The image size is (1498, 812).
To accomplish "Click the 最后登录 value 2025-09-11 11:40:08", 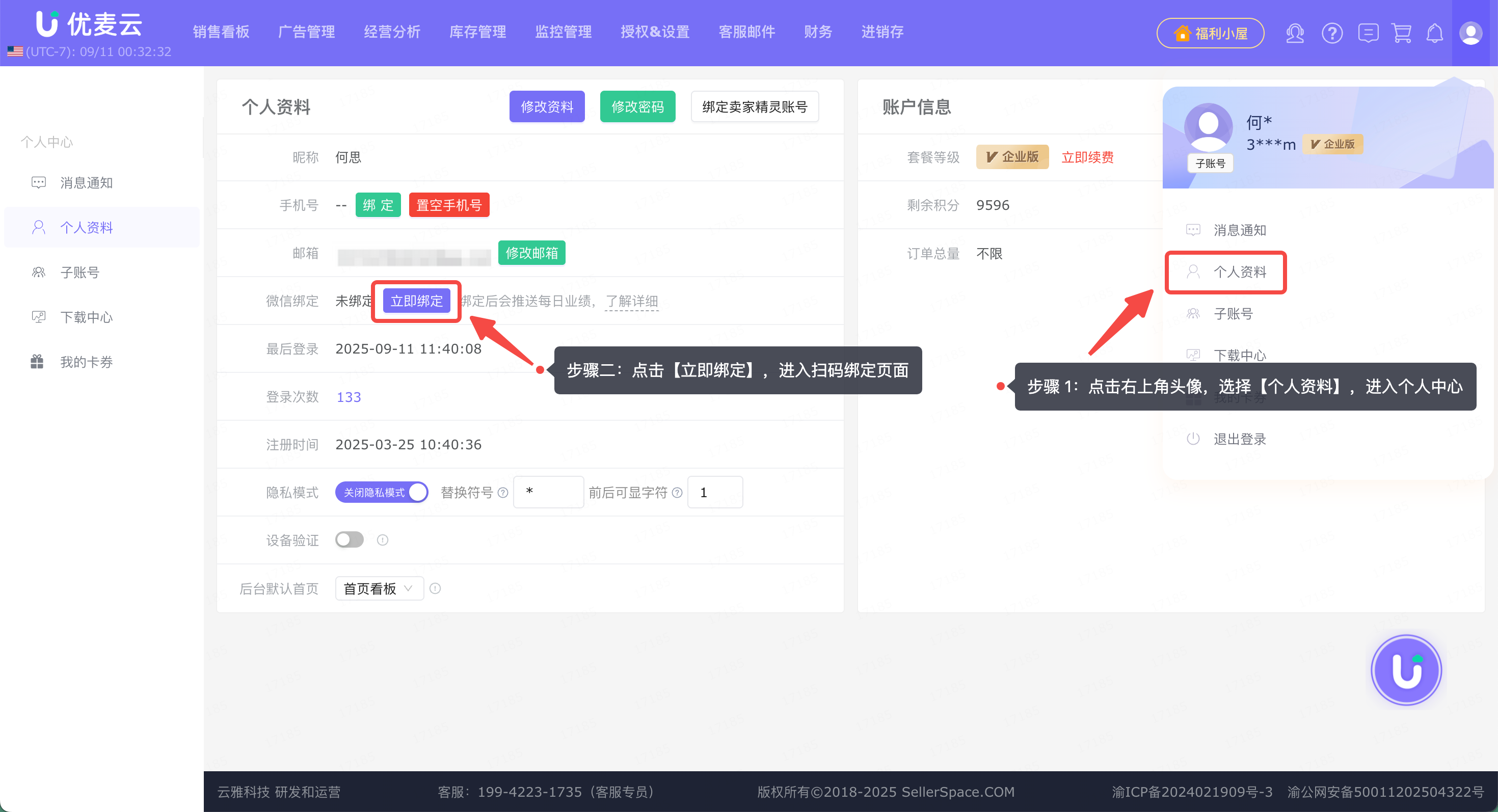I will point(408,349).
